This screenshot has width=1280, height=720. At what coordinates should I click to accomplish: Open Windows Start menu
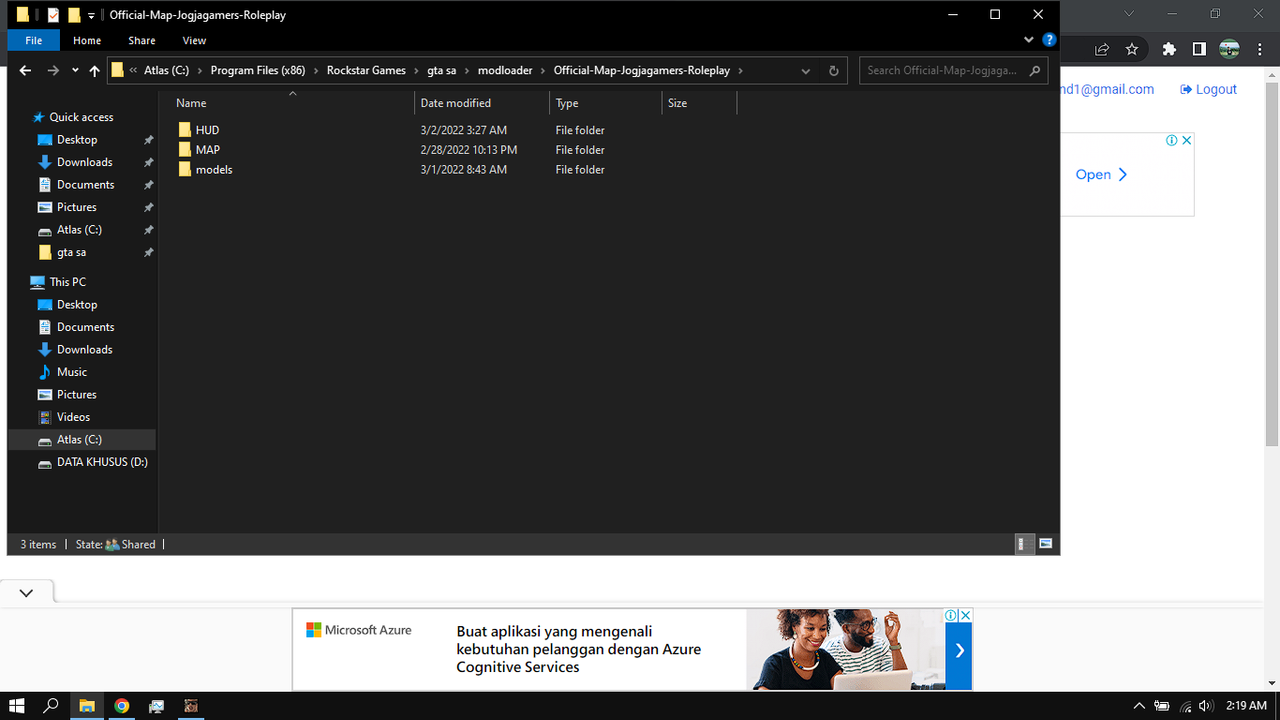(17, 706)
